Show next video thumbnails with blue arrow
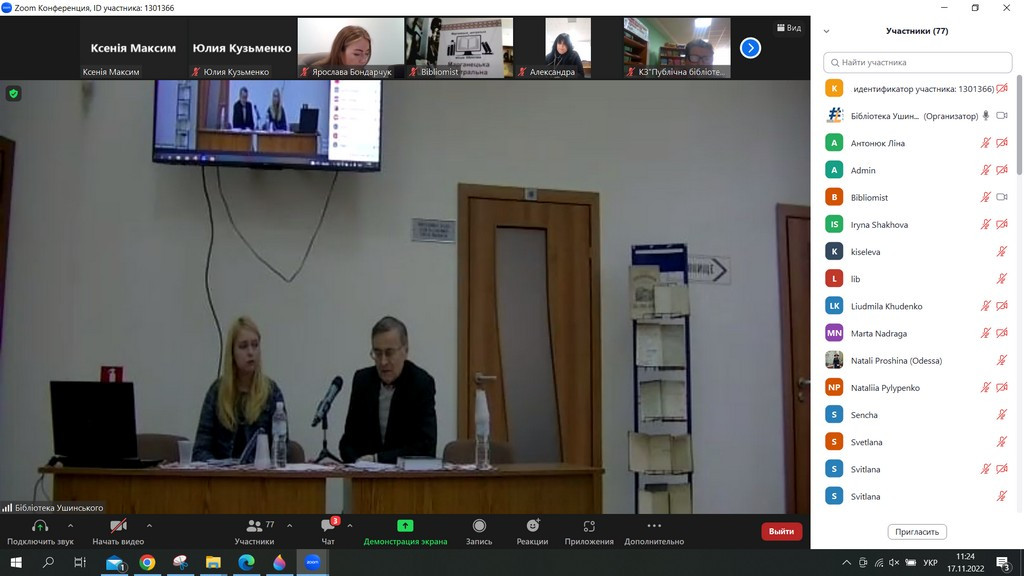Viewport: 1024px width, 576px height. coord(750,48)
